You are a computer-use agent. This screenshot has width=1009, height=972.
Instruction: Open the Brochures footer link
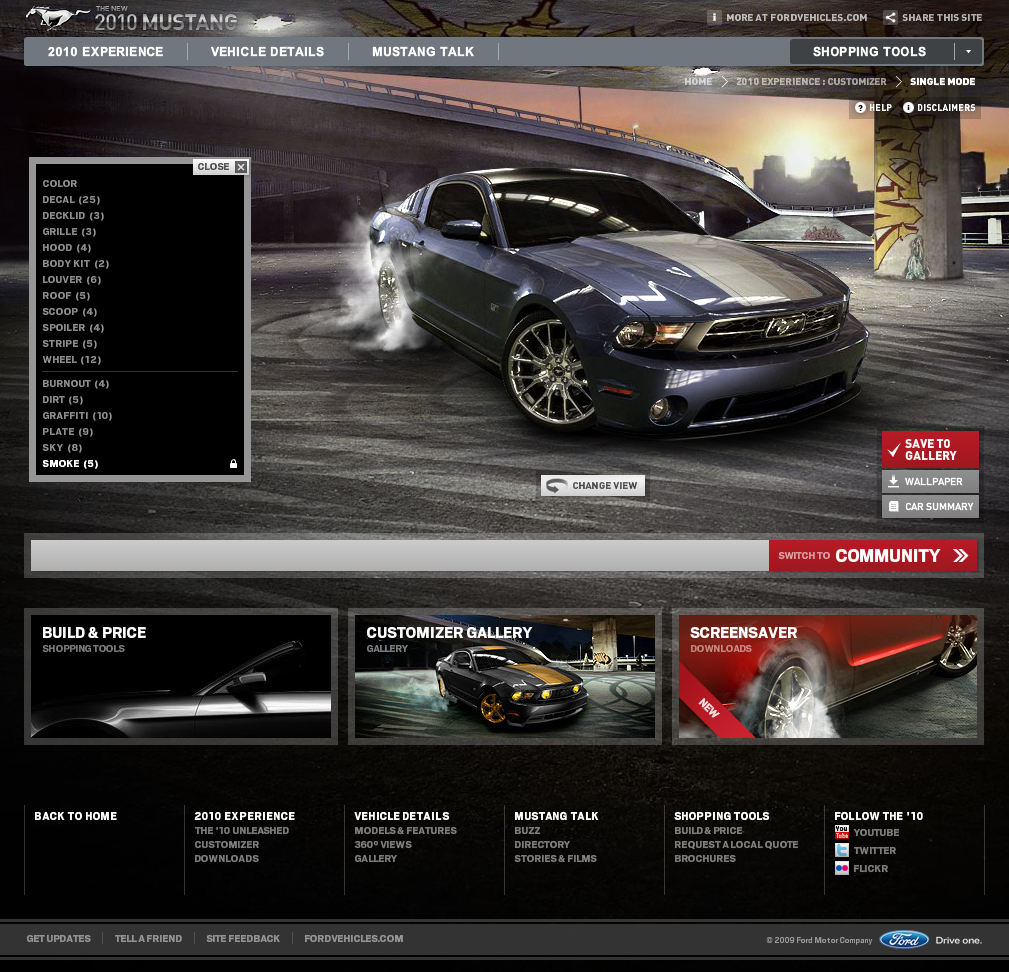tap(705, 859)
